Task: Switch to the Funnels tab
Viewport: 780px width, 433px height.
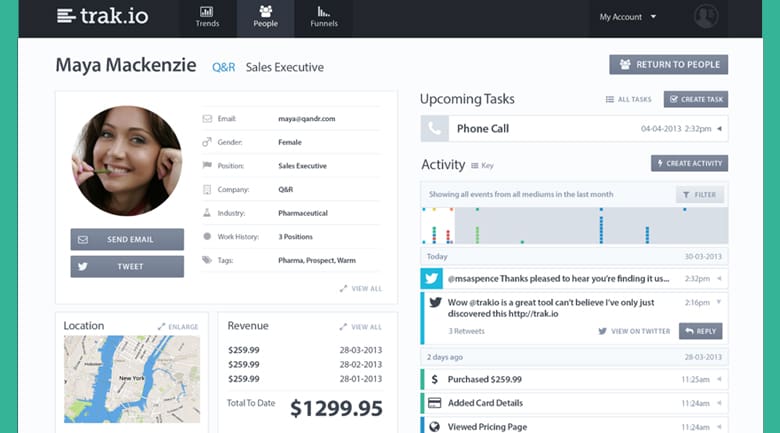Action: (323, 17)
